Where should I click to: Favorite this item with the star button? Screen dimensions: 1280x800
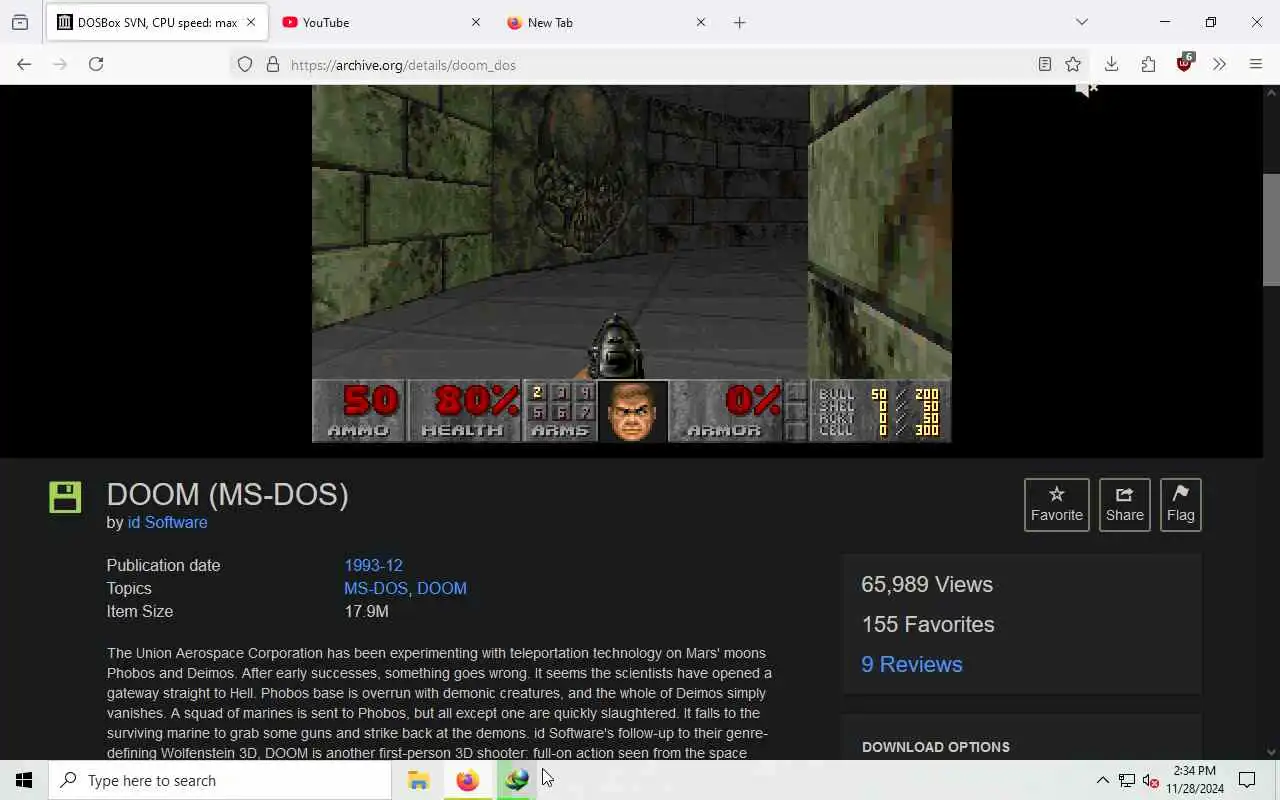coord(1057,504)
